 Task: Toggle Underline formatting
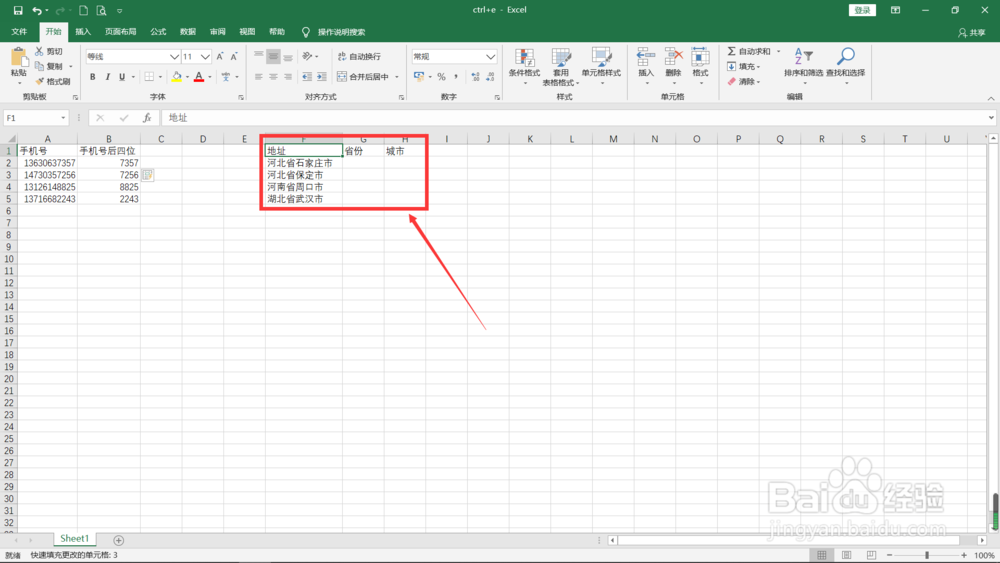point(122,77)
